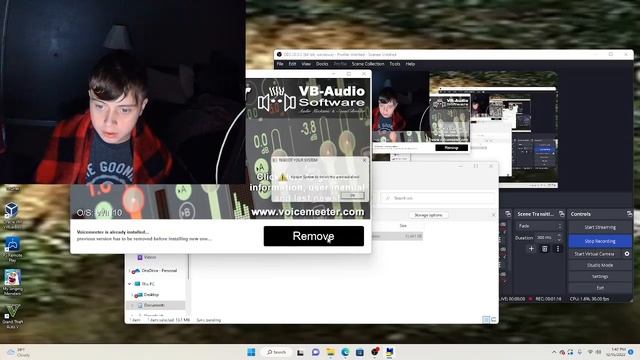Viewport: 640px width, 360px height.
Task: Click the OBS preview canvas
Action: pyautogui.click(x=465, y=129)
